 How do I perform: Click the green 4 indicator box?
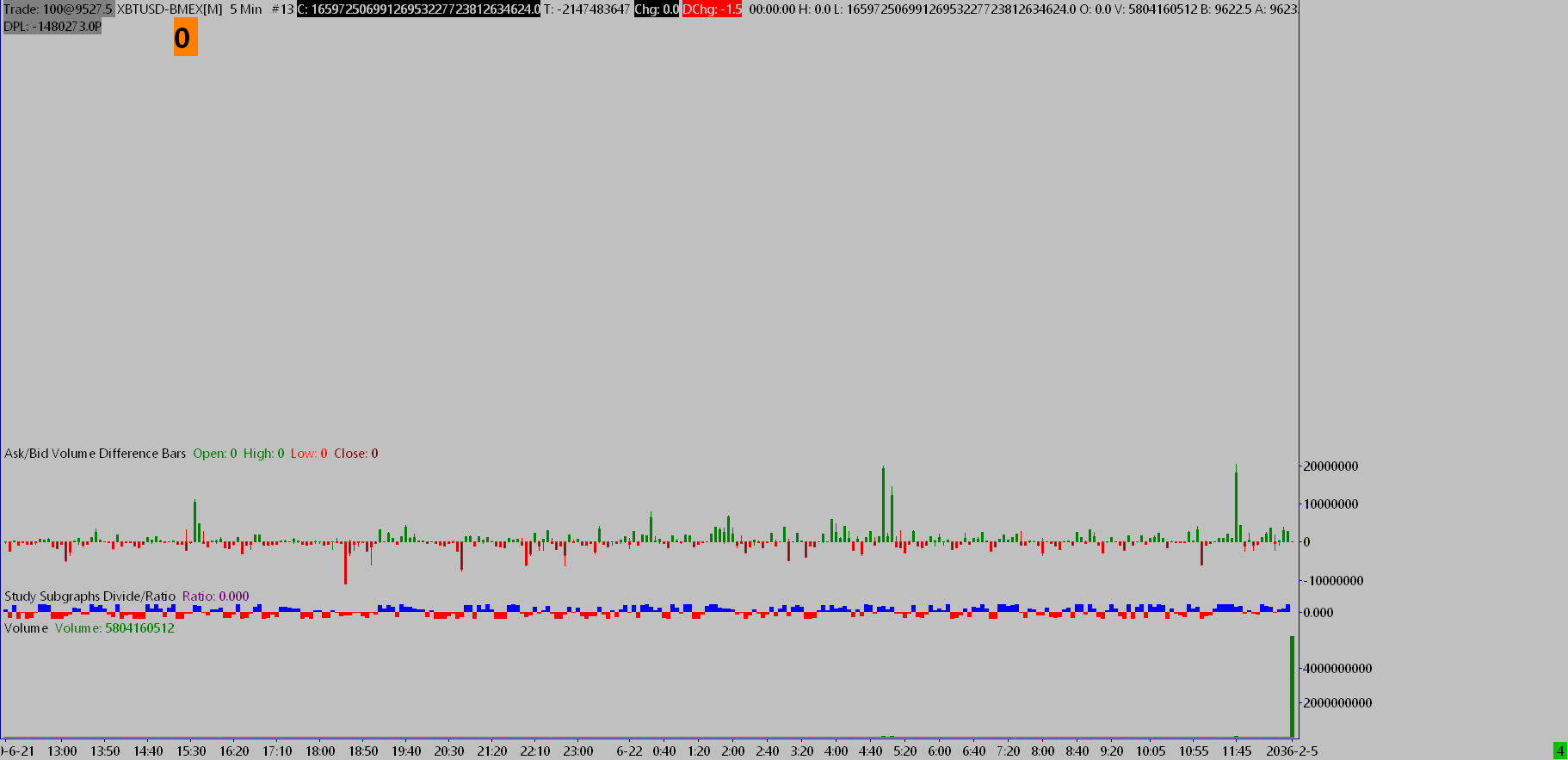(x=1560, y=751)
